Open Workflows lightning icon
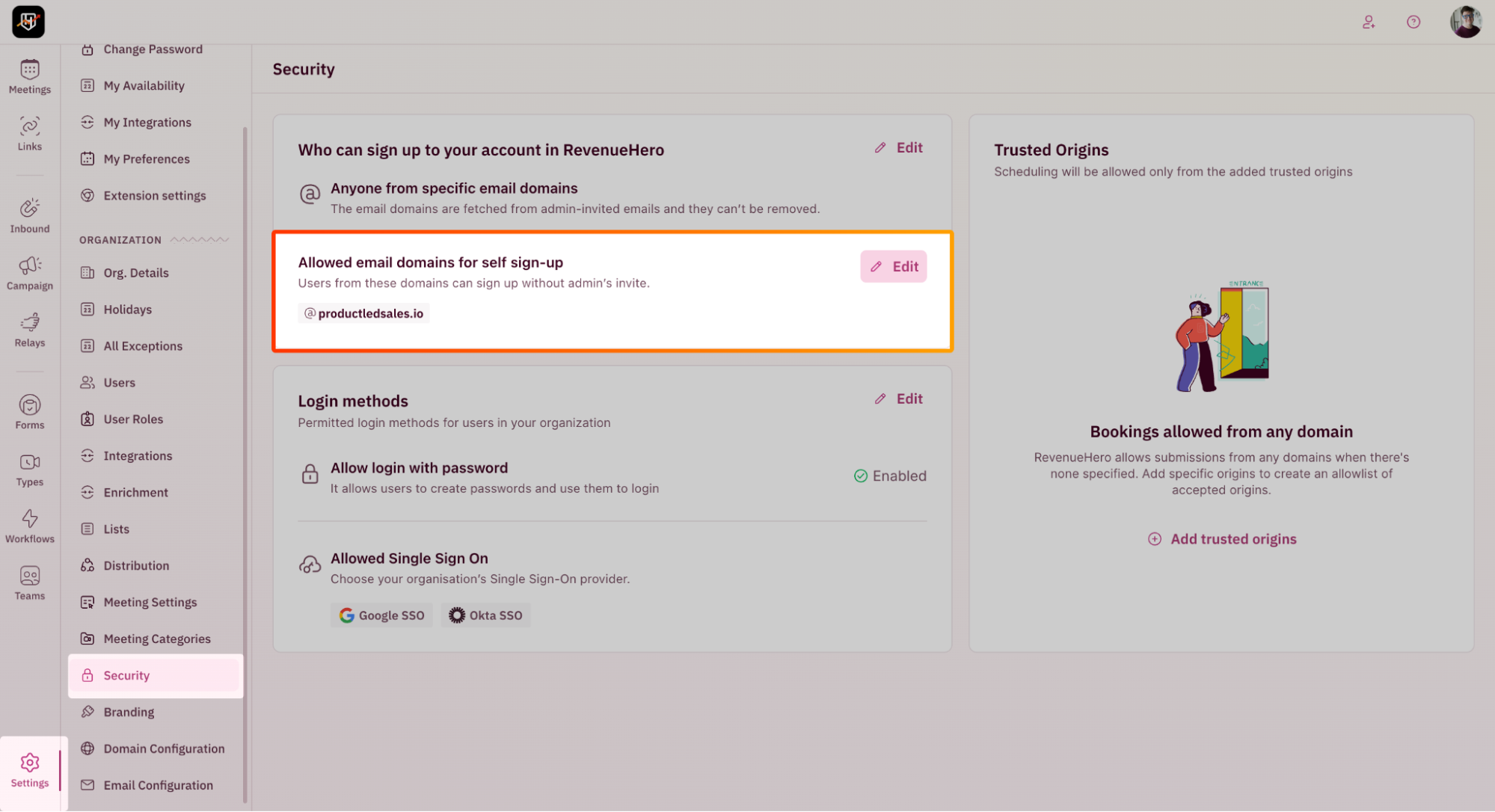This screenshot has width=1495, height=812. pyautogui.click(x=30, y=526)
